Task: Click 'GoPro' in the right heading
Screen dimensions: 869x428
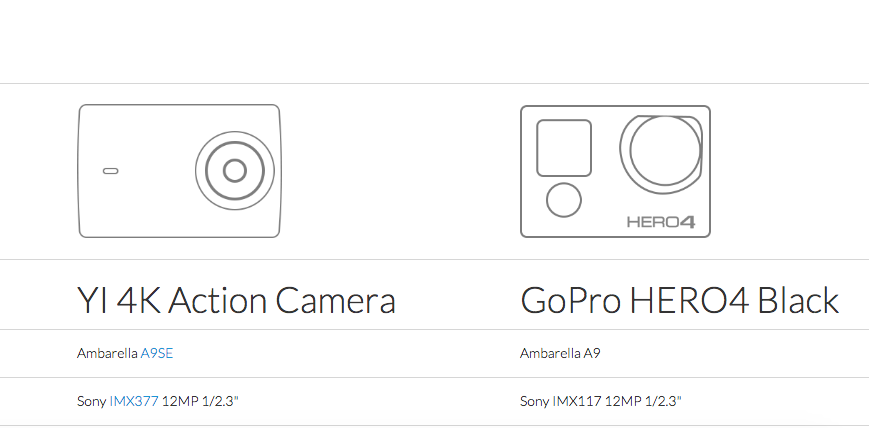Action: 571,300
